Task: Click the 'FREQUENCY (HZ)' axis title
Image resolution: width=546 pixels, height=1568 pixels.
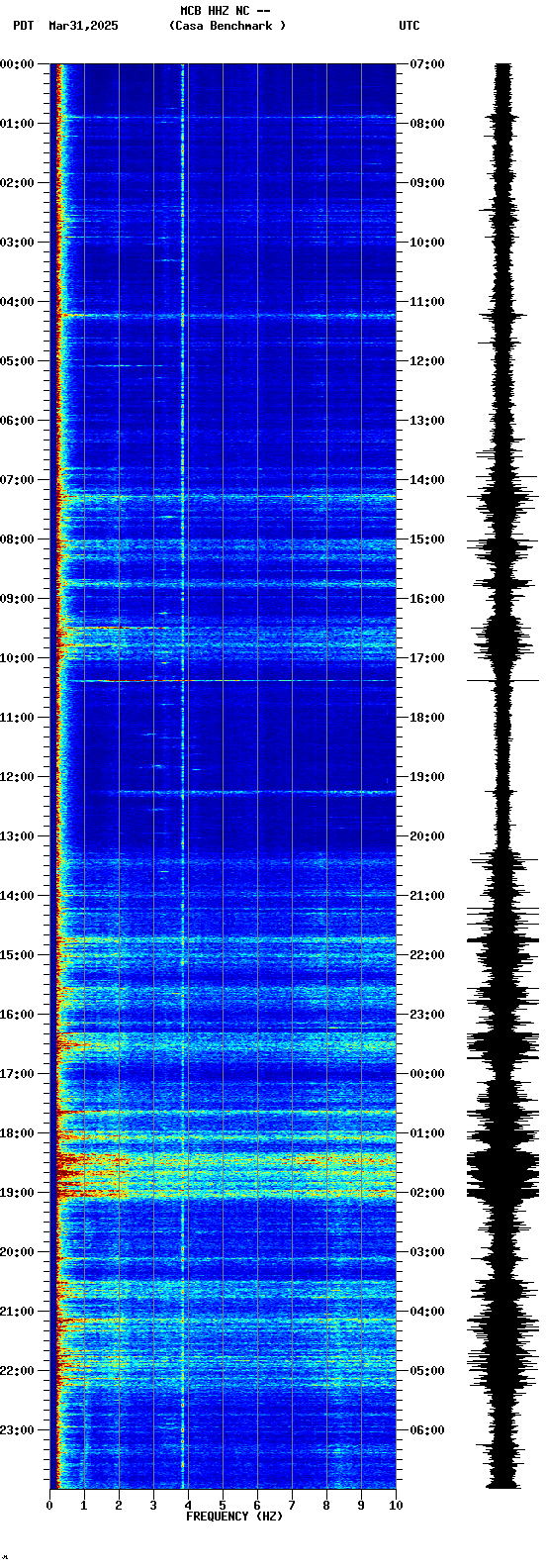Action: point(234,1517)
